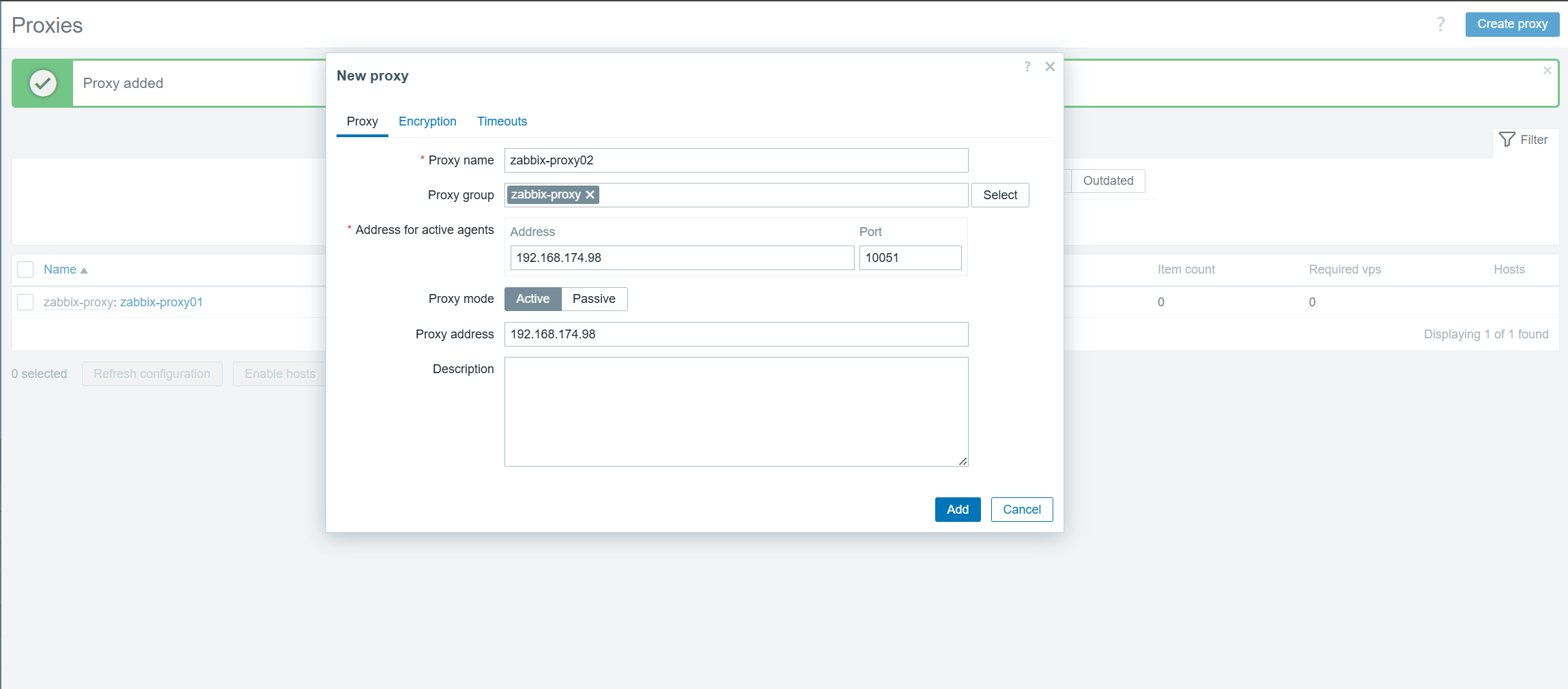This screenshot has height=689, width=1568.
Task: Click the New proxy dialog title
Action: (373, 76)
